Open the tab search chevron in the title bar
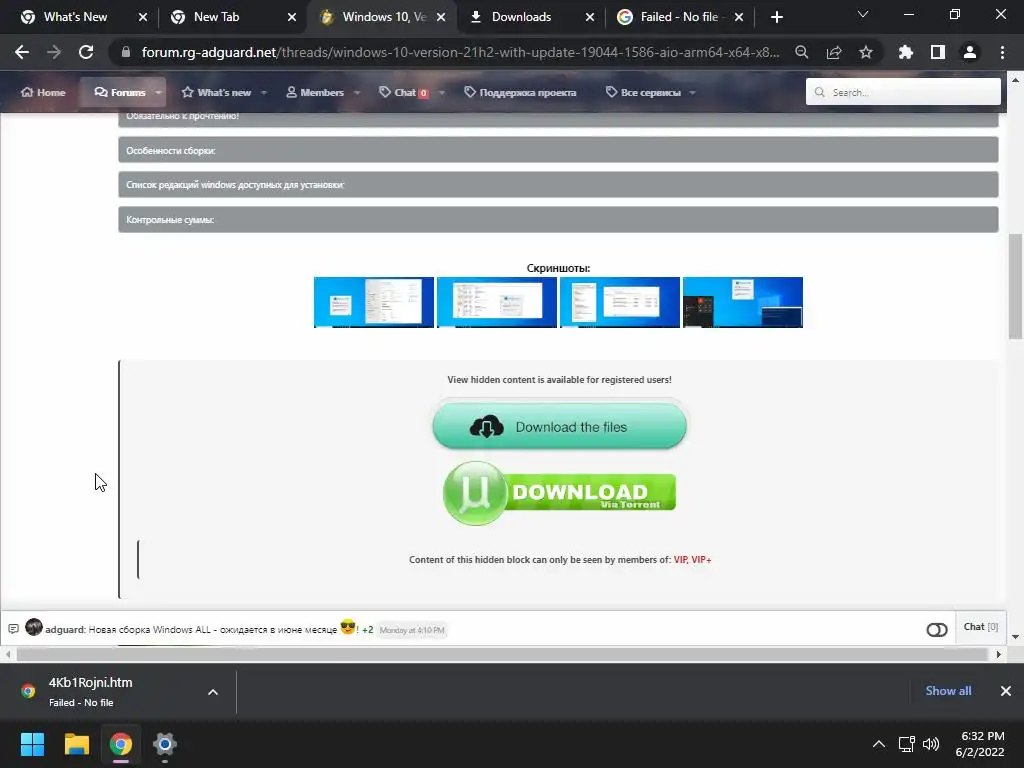The height and width of the screenshot is (768, 1024). [863, 14]
